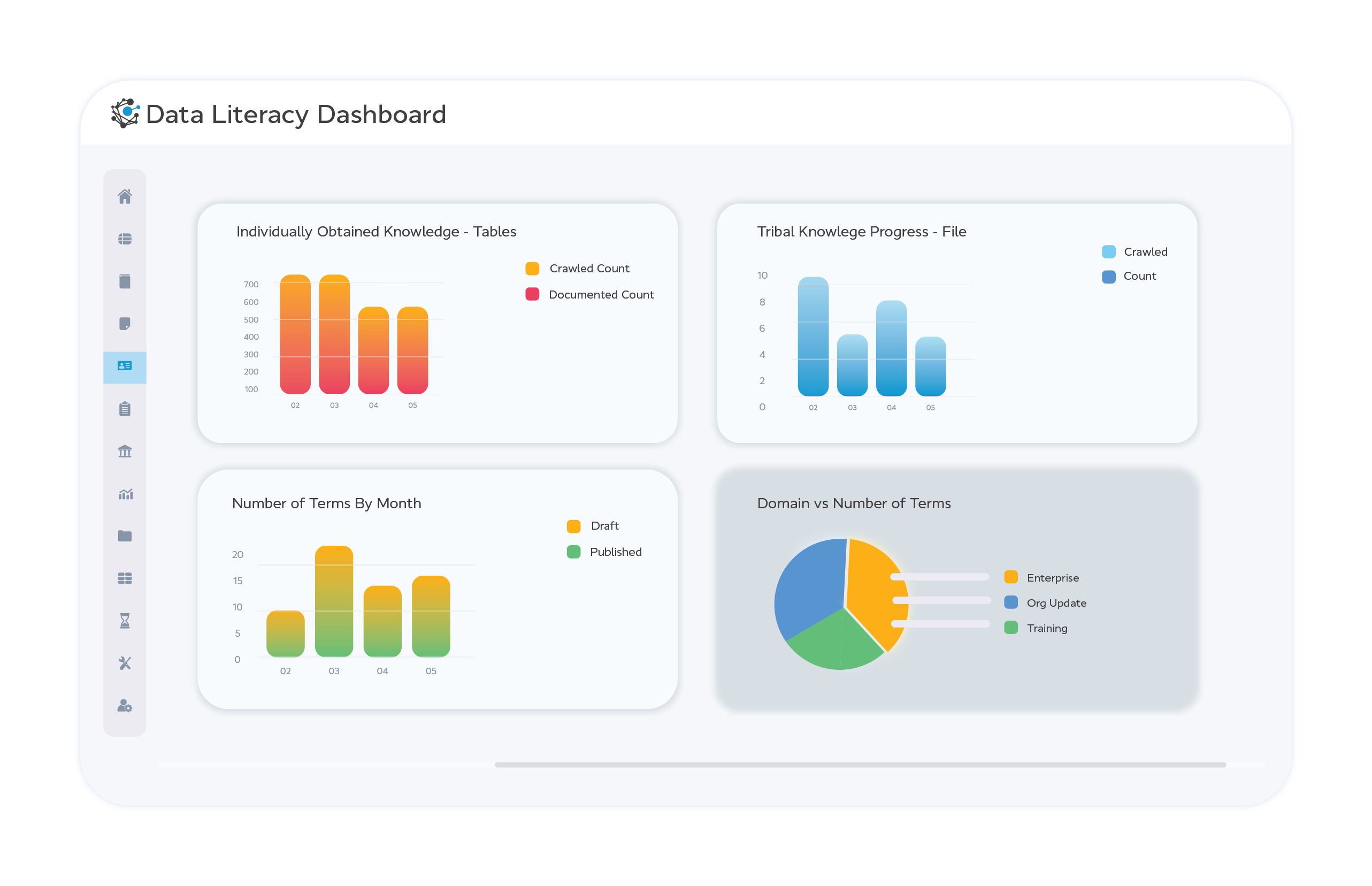
Task: Select the highlighted ID card sidebar icon
Action: point(125,366)
